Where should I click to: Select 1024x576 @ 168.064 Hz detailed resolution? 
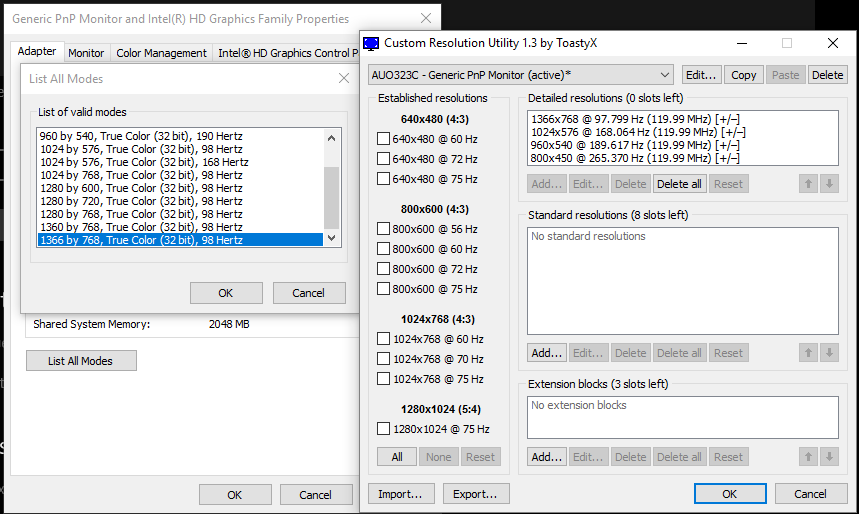click(638, 132)
